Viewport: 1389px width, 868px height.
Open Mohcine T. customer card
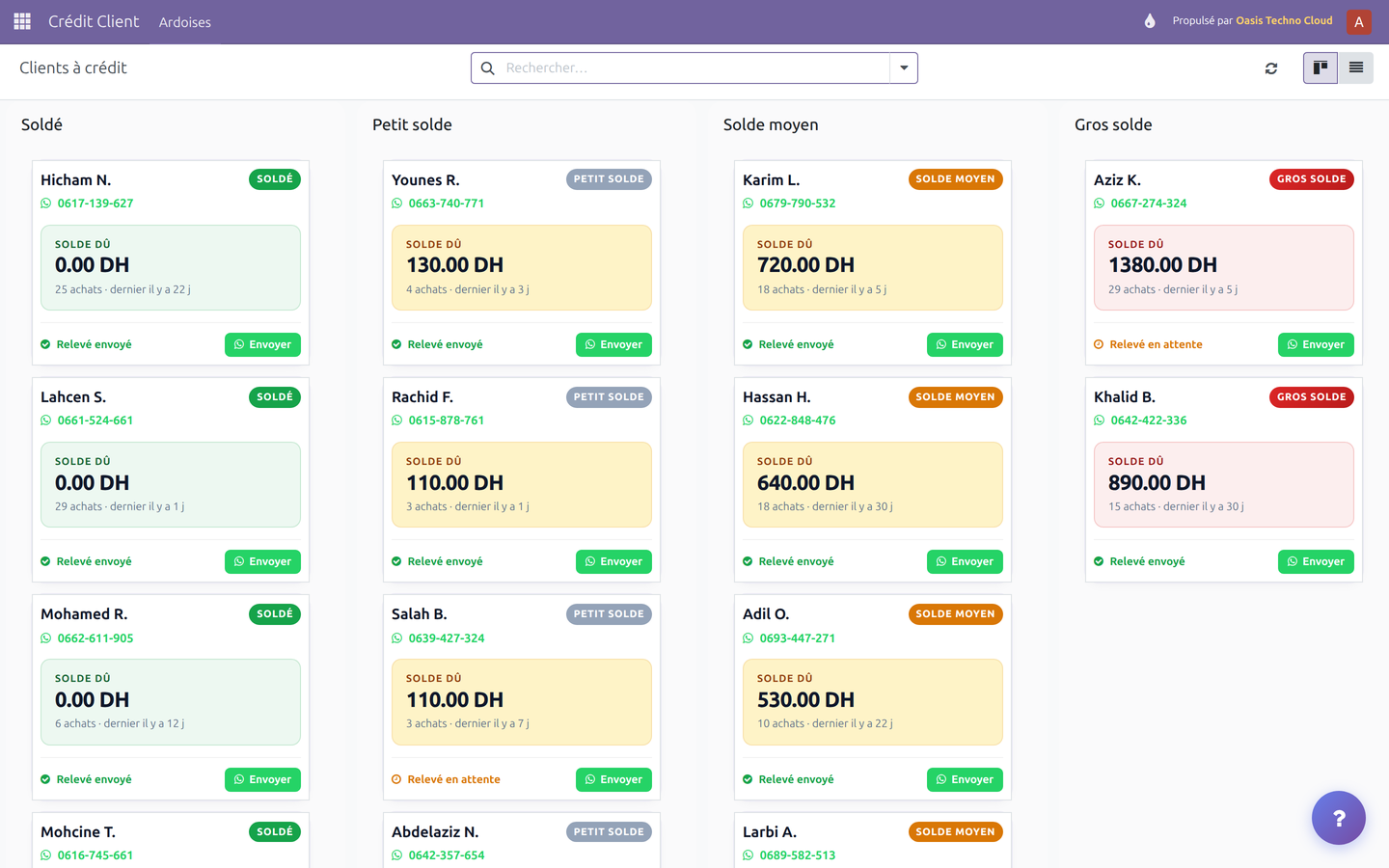click(171, 840)
